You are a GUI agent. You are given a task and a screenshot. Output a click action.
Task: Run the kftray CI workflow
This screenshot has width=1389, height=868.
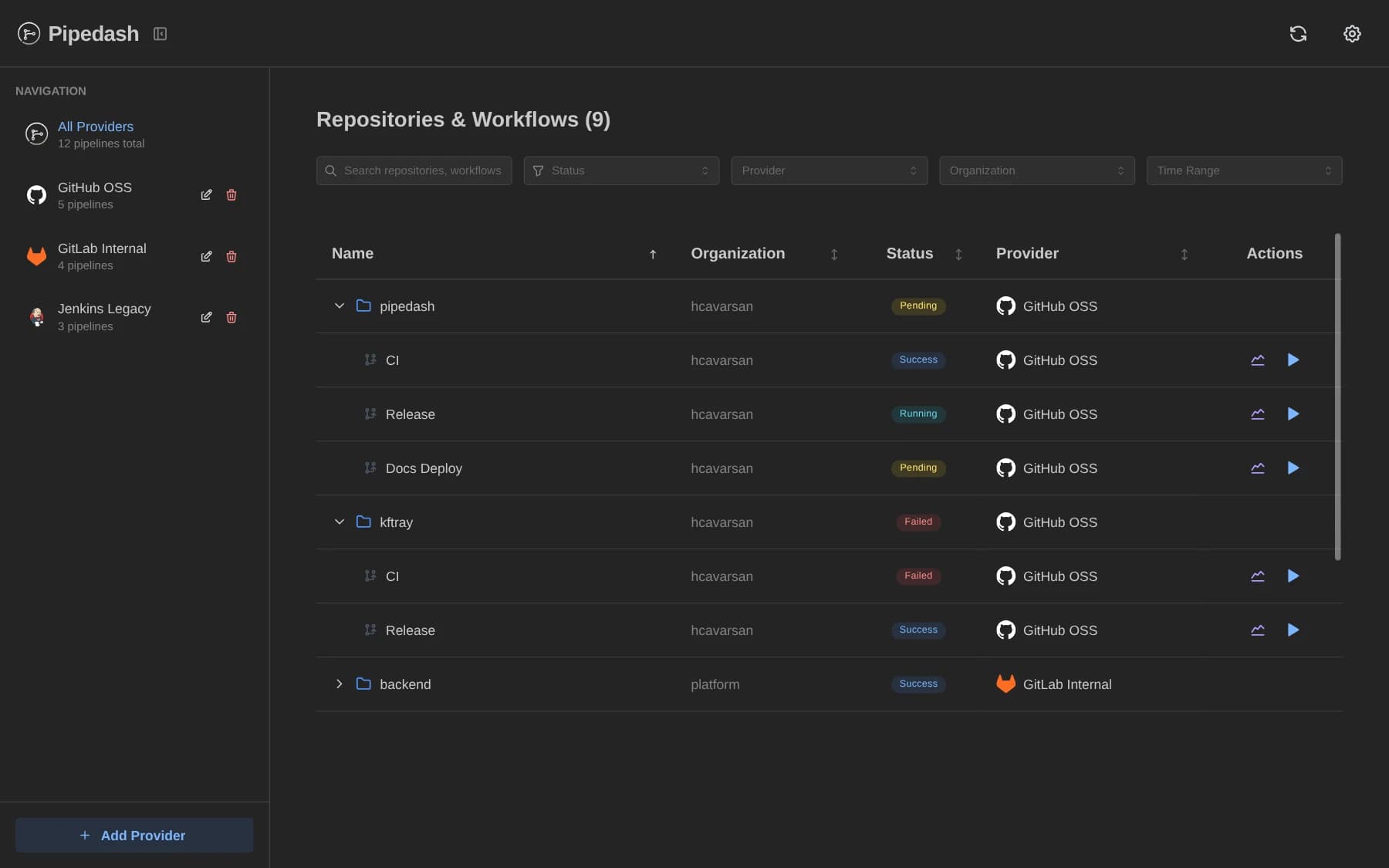click(x=1293, y=576)
